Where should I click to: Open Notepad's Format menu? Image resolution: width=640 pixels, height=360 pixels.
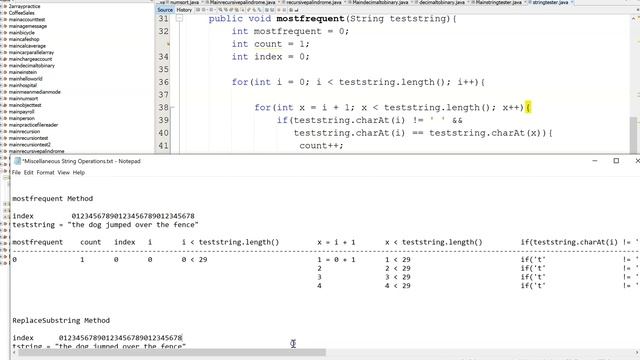click(45, 173)
